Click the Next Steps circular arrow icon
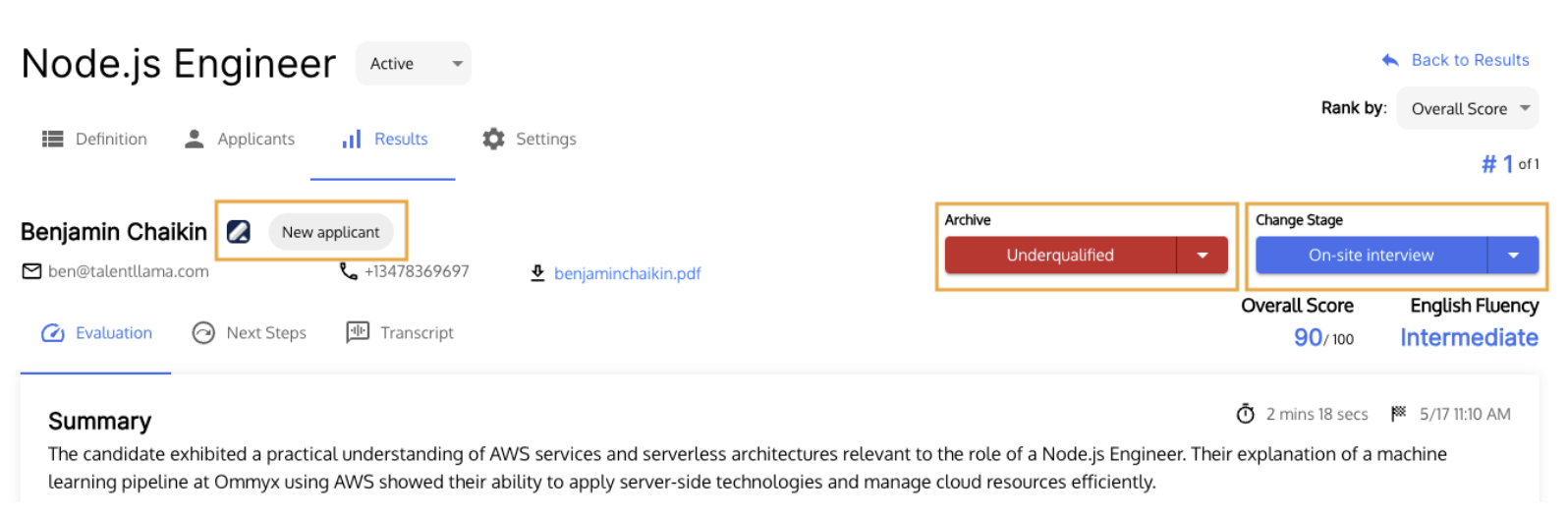The height and width of the screenshot is (517, 1568). tap(203, 333)
